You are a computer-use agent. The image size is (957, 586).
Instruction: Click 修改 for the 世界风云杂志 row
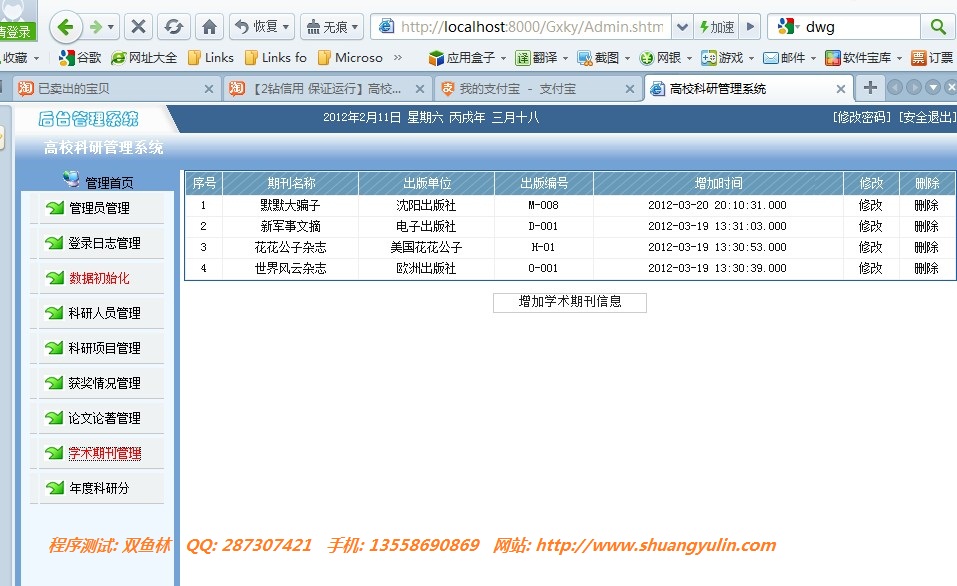point(870,268)
